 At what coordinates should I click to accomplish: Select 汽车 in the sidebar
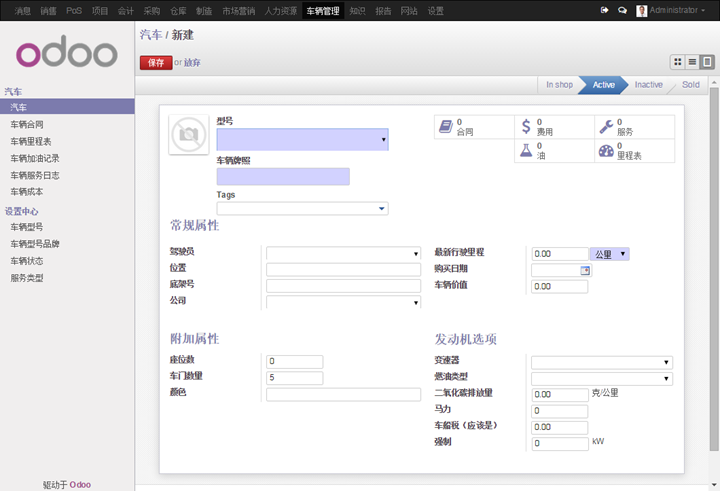click(x=67, y=107)
